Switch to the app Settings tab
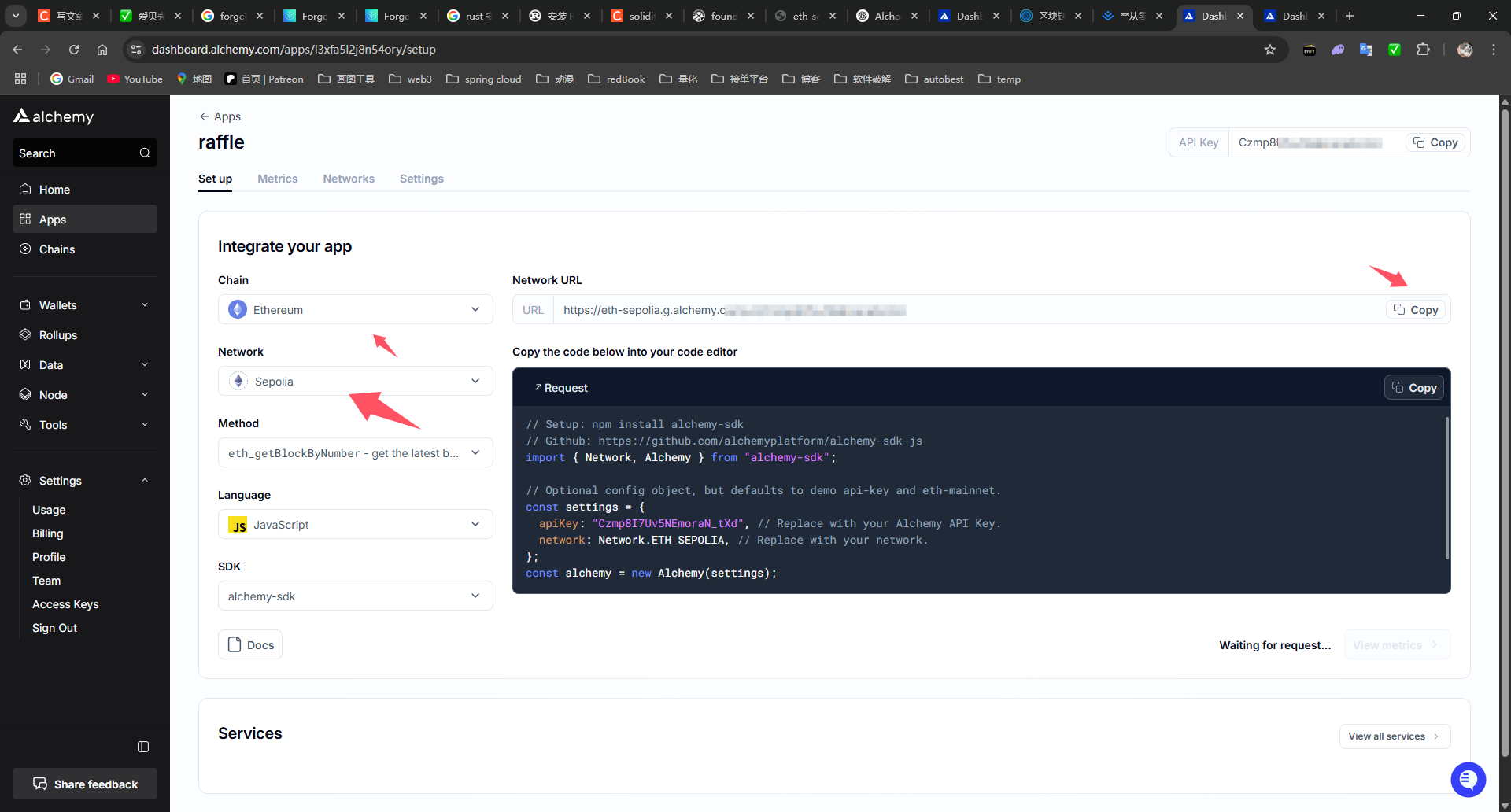This screenshot has width=1511, height=812. tap(422, 179)
